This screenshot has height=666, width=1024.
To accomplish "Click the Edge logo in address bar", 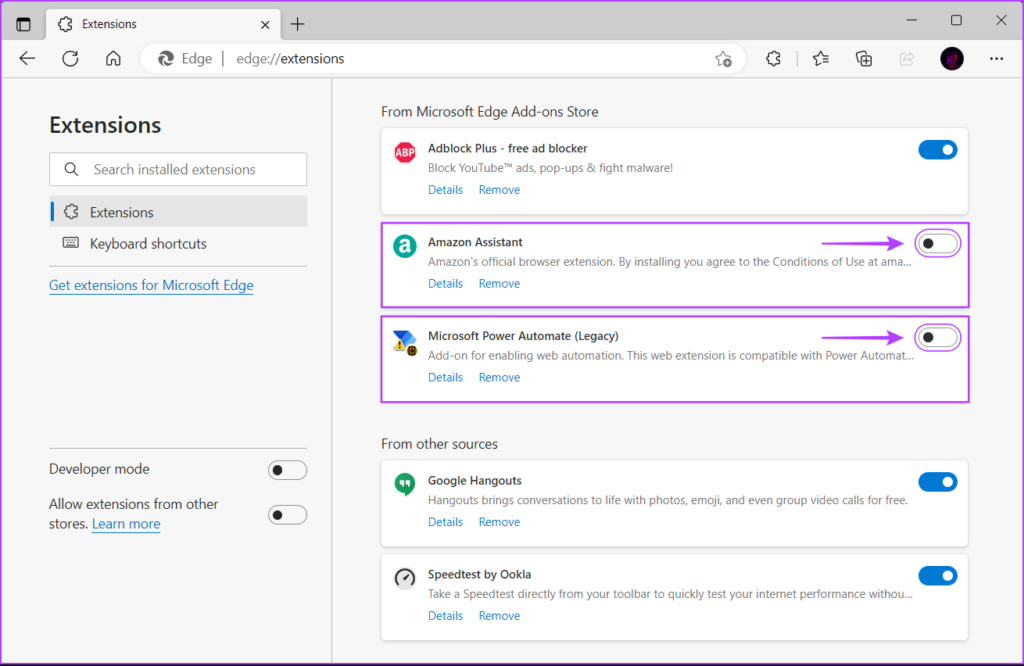I will [x=166, y=59].
